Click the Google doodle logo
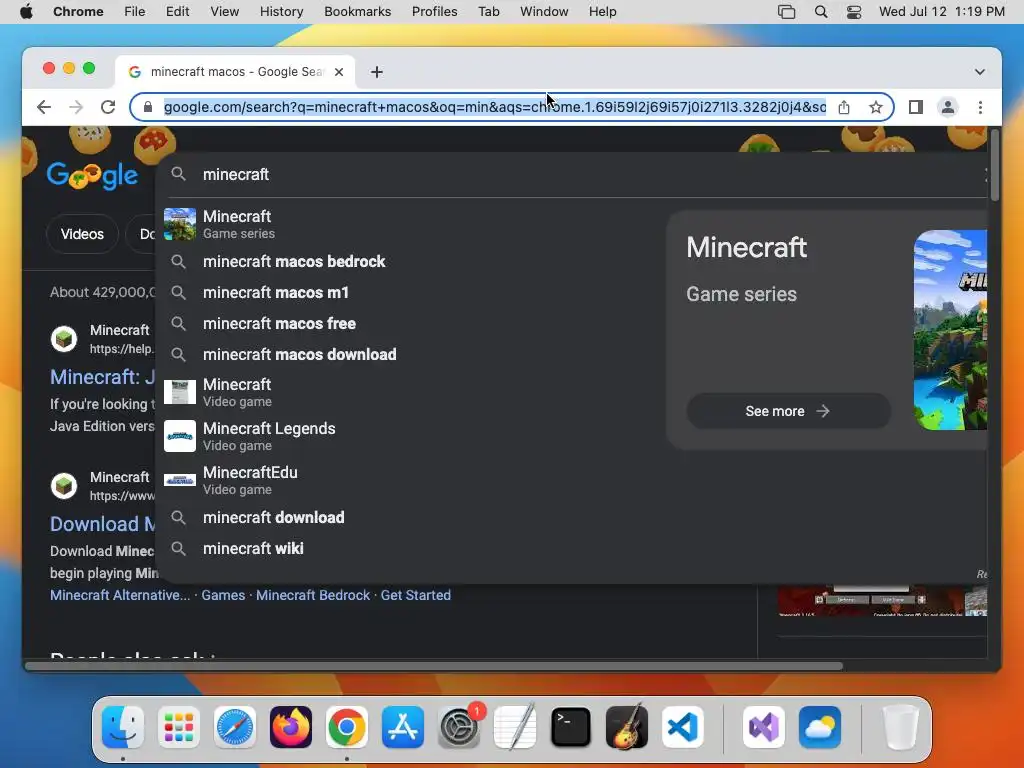The width and height of the screenshot is (1024, 768). (x=92, y=175)
